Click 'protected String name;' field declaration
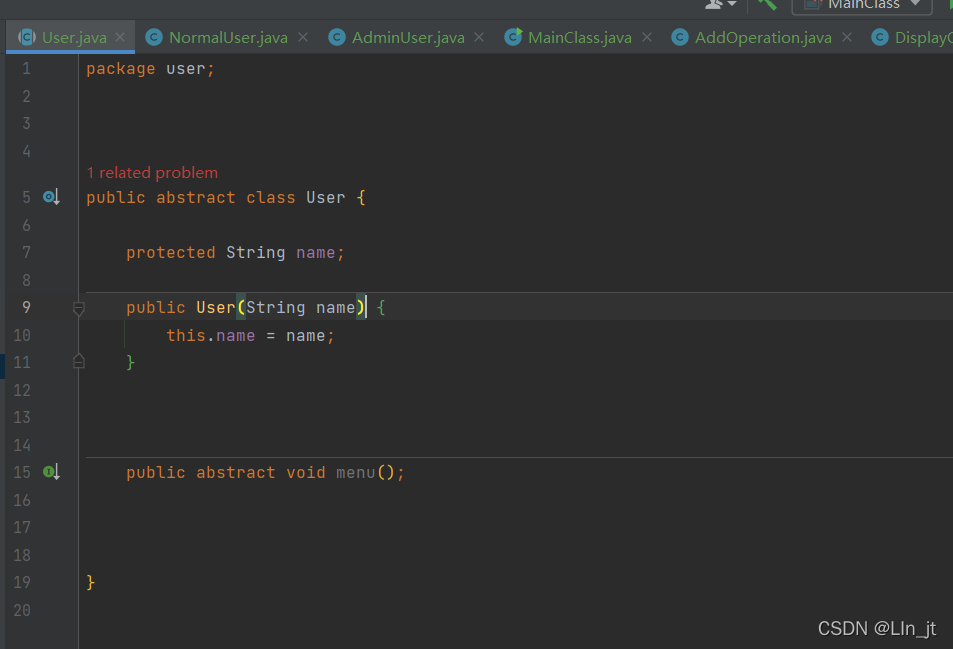 click(235, 253)
